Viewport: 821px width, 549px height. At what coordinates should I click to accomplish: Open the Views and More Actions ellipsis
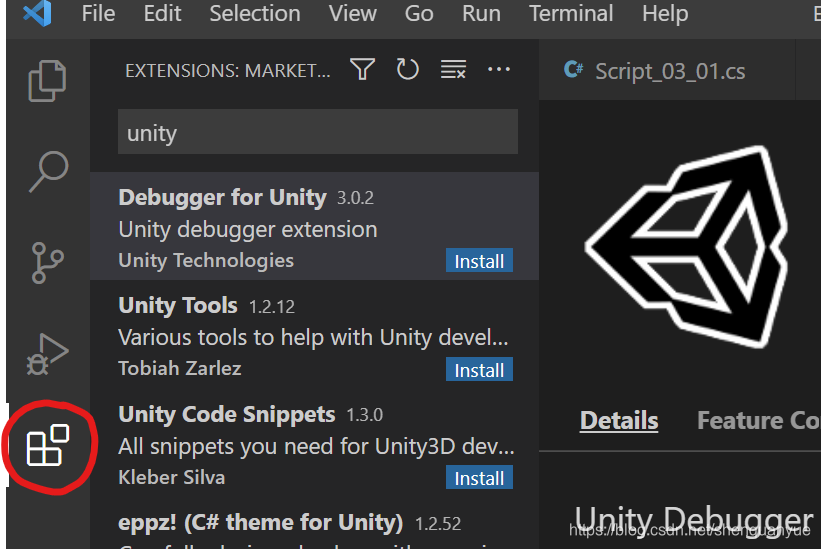(498, 69)
